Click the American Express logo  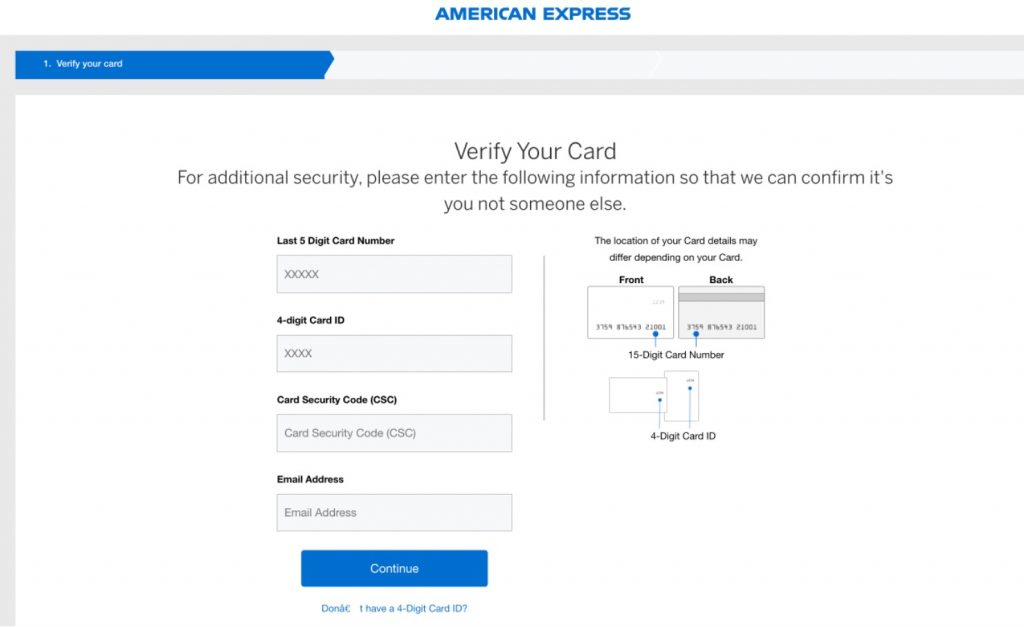[x=533, y=14]
